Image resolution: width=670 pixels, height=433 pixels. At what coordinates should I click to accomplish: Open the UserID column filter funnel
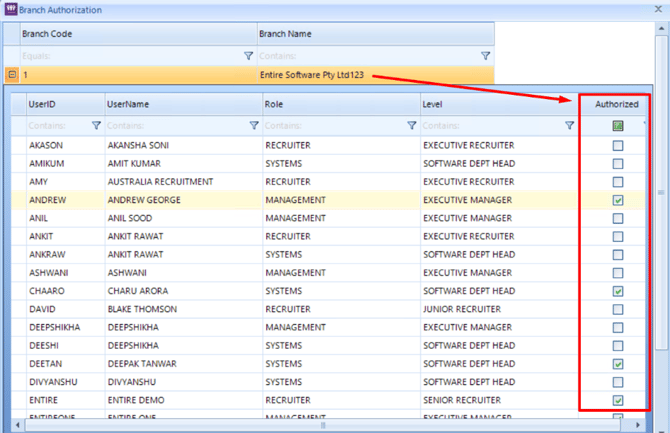(x=96, y=126)
